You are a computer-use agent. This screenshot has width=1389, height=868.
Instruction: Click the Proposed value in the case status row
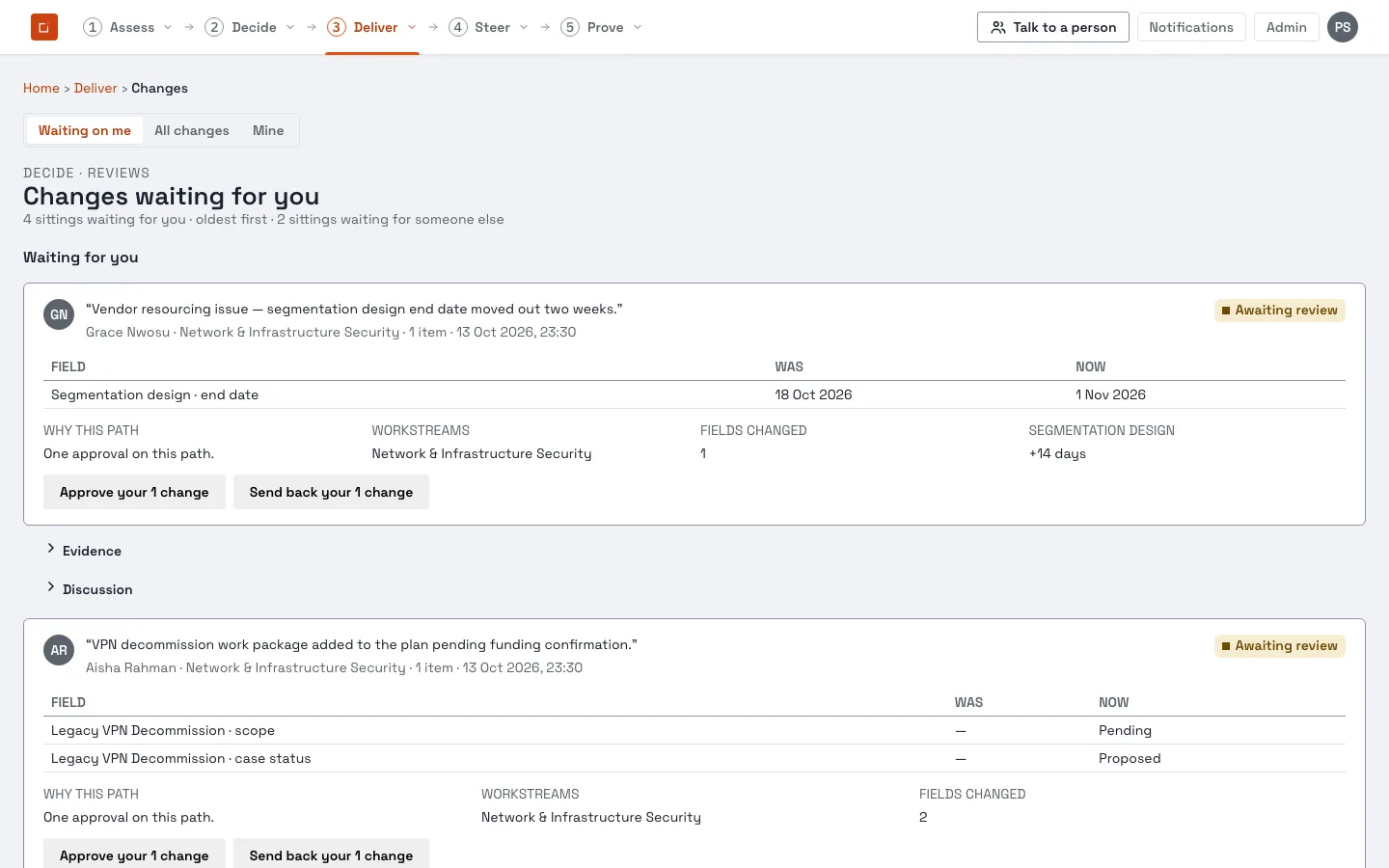(x=1130, y=758)
